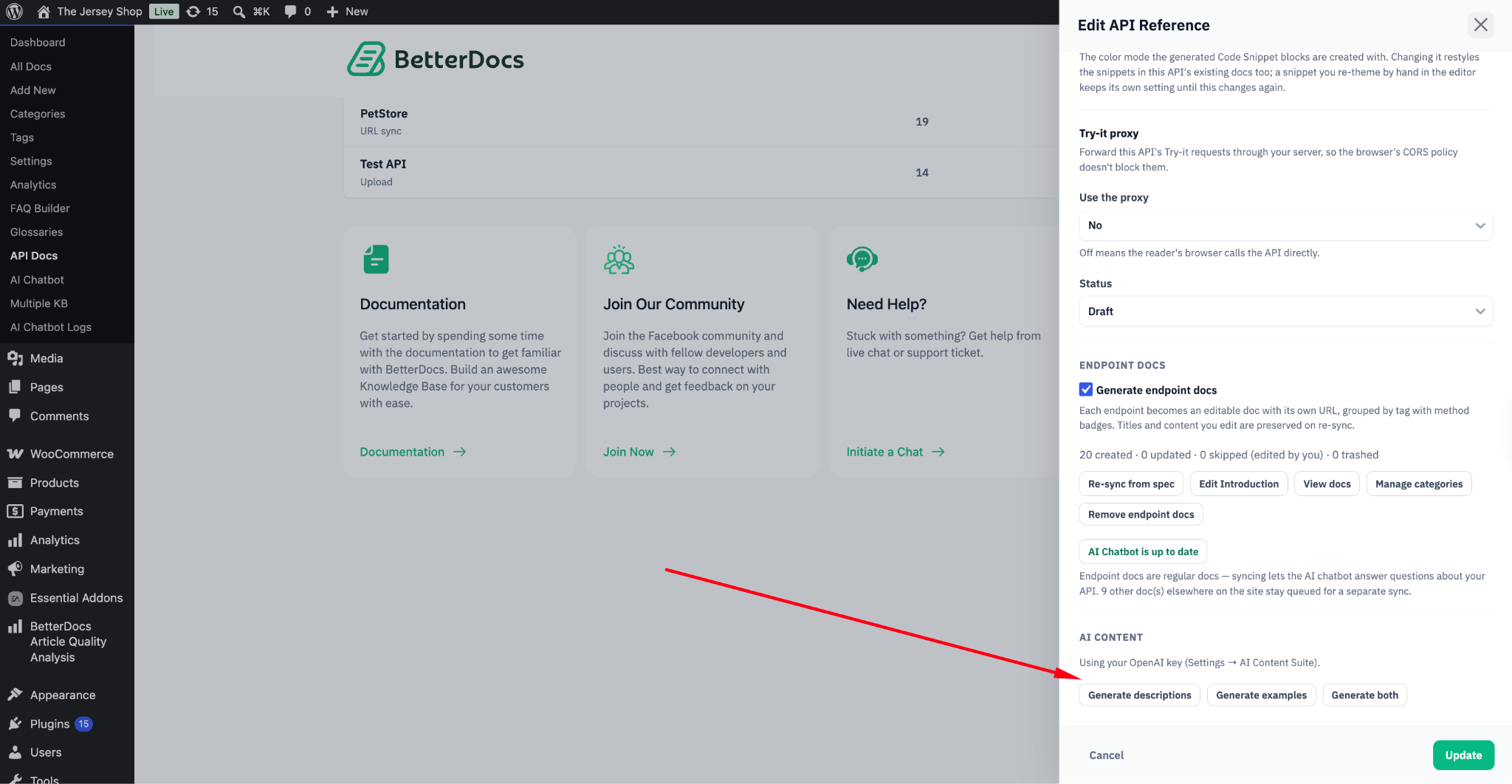Click Manage categories button
Image resolution: width=1512 pixels, height=784 pixels.
pyautogui.click(x=1419, y=484)
